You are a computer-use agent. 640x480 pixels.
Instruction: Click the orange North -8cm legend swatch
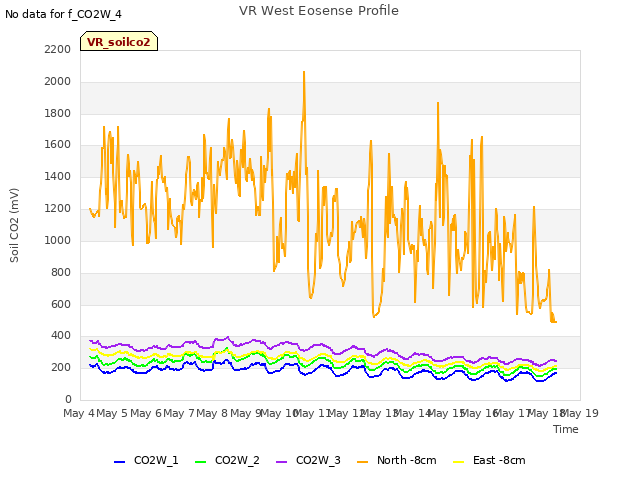(362, 462)
